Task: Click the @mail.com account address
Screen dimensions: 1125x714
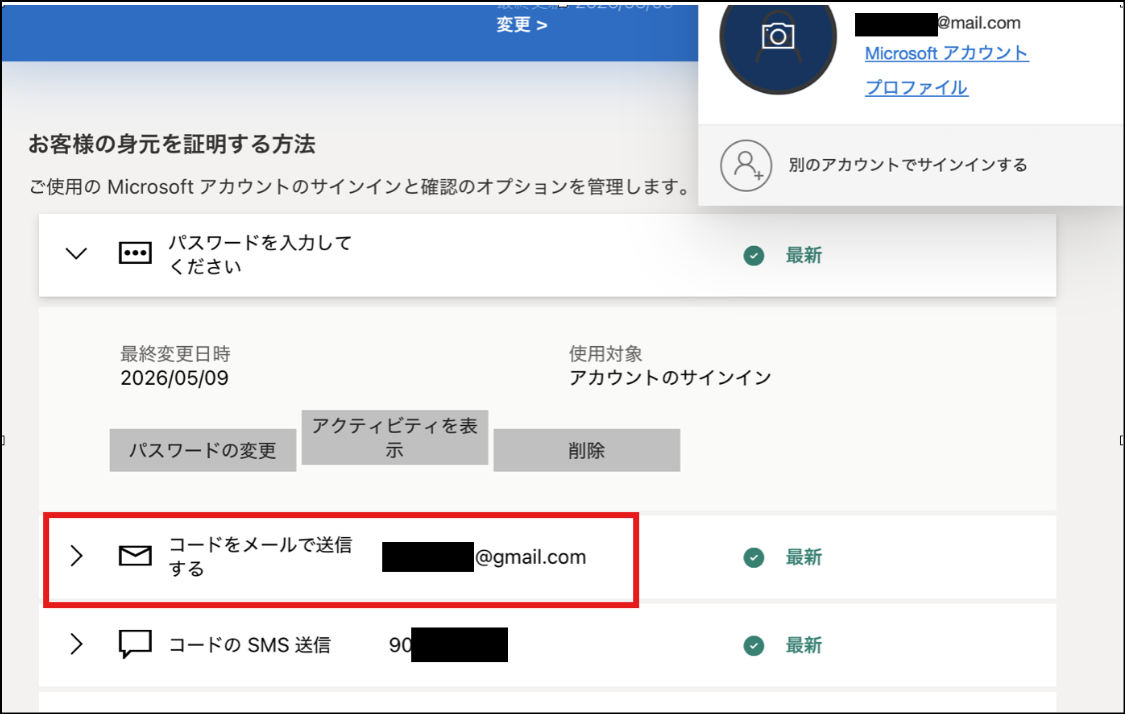Action: pyautogui.click(x=979, y=23)
